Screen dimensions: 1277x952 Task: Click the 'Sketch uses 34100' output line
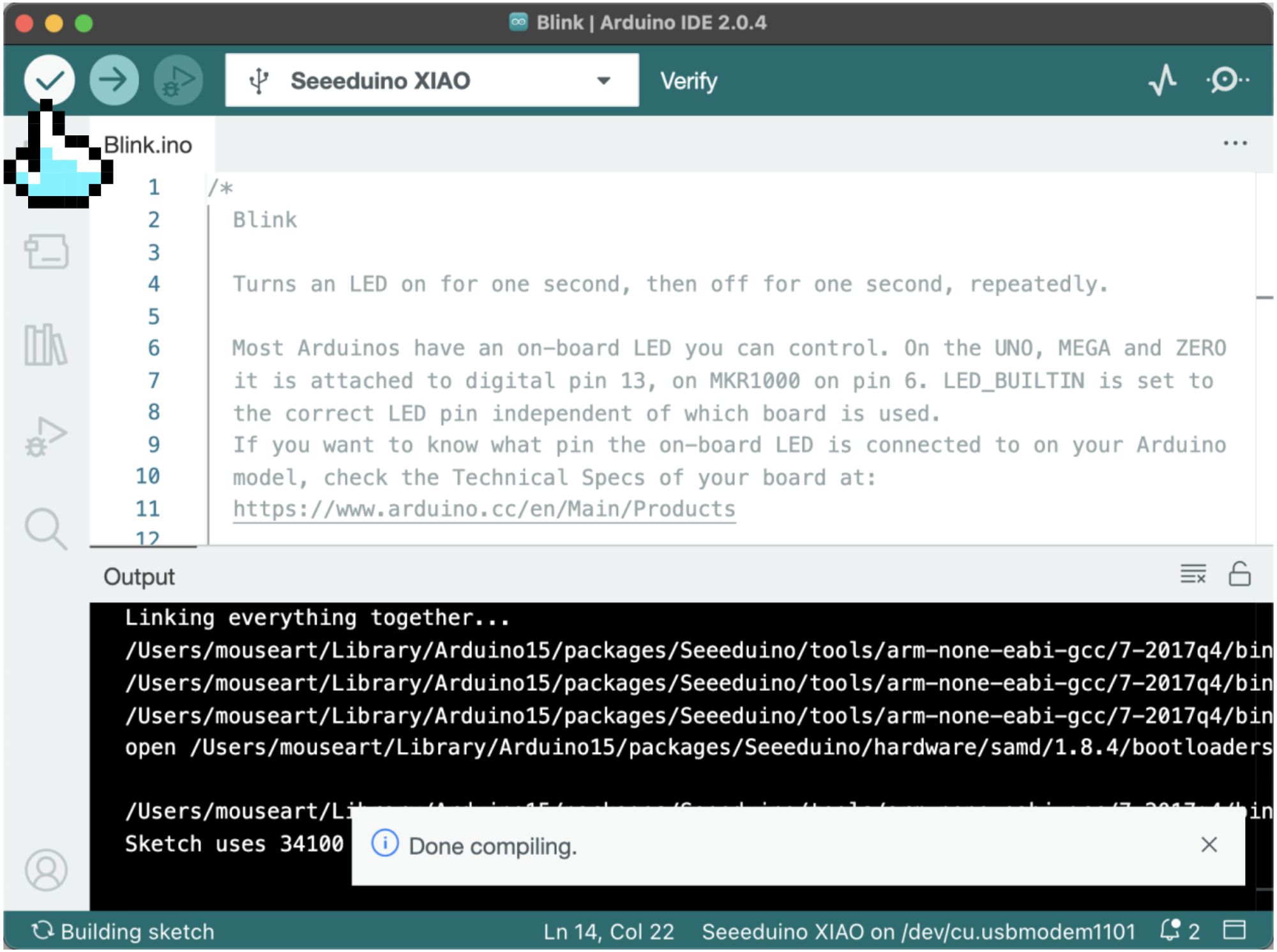tap(234, 843)
